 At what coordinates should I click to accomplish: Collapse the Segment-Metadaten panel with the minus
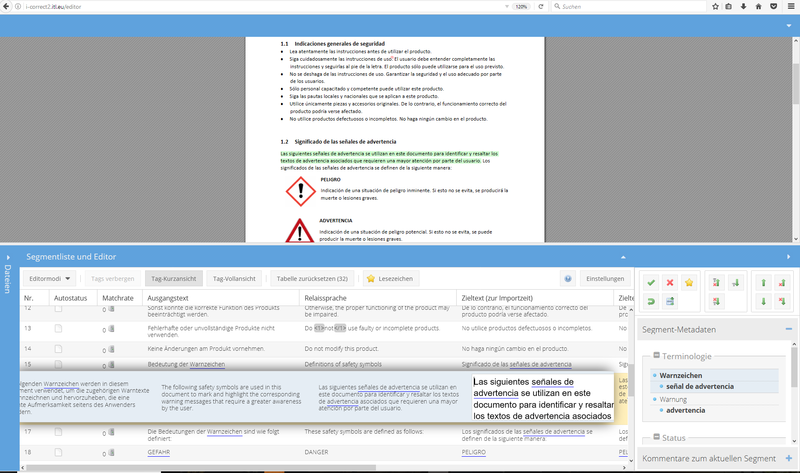(789, 329)
